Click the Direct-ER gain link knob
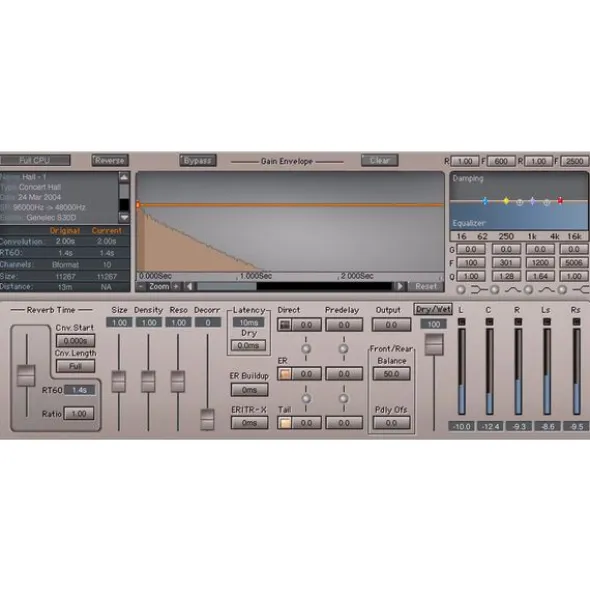This screenshot has width=590, height=591. click(x=306, y=349)
